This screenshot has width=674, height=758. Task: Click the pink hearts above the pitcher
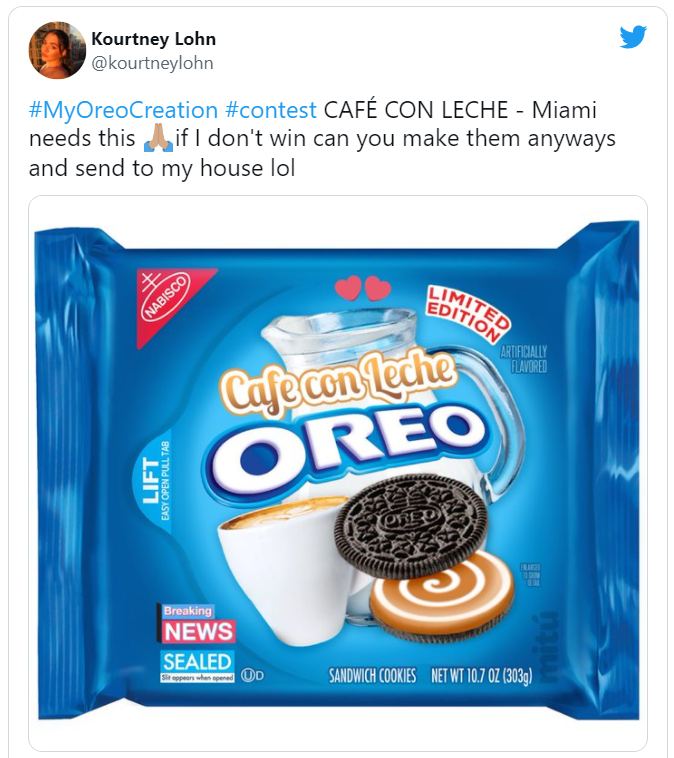[363, 288]
